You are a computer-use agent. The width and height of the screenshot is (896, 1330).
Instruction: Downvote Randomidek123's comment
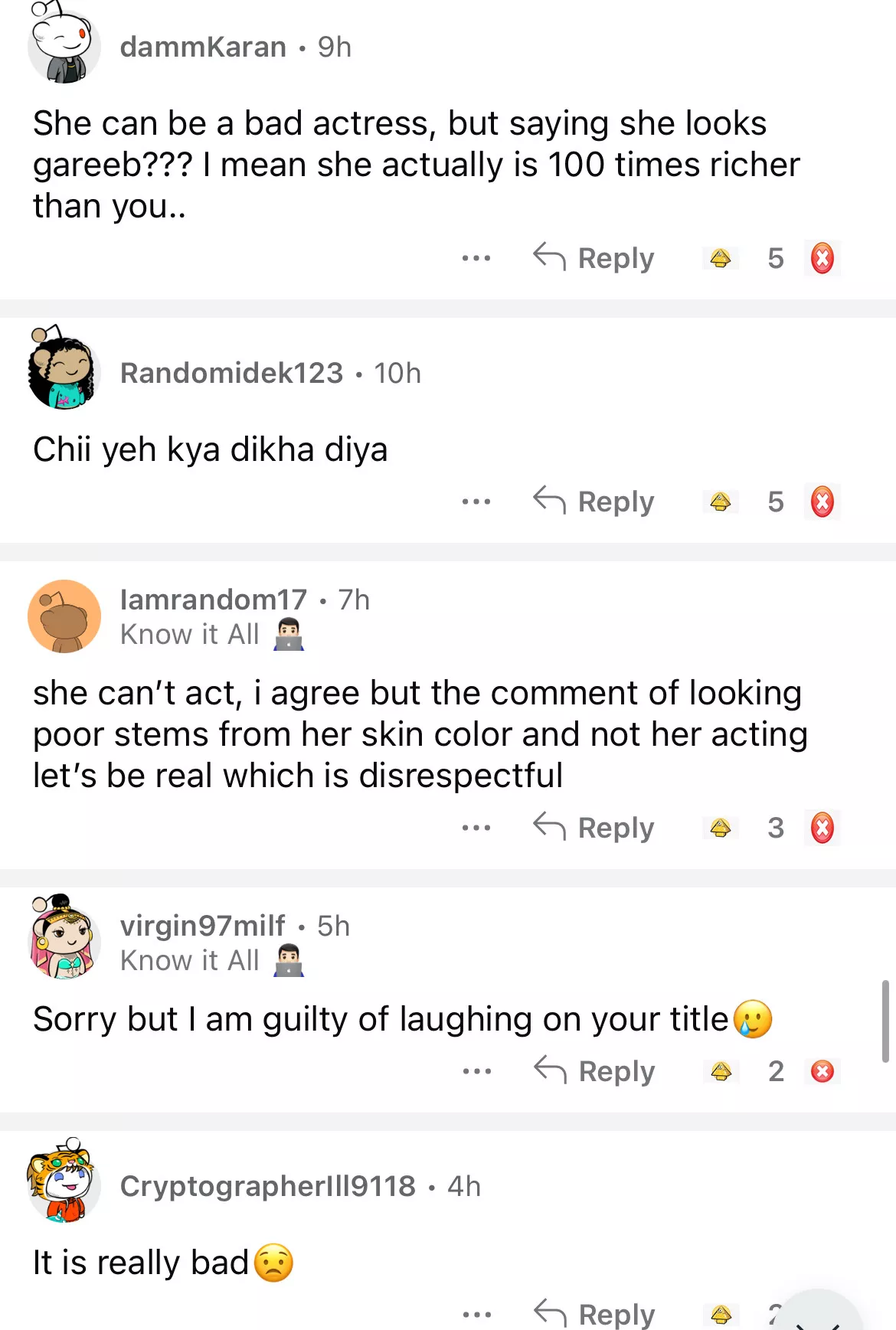(822, 502)
